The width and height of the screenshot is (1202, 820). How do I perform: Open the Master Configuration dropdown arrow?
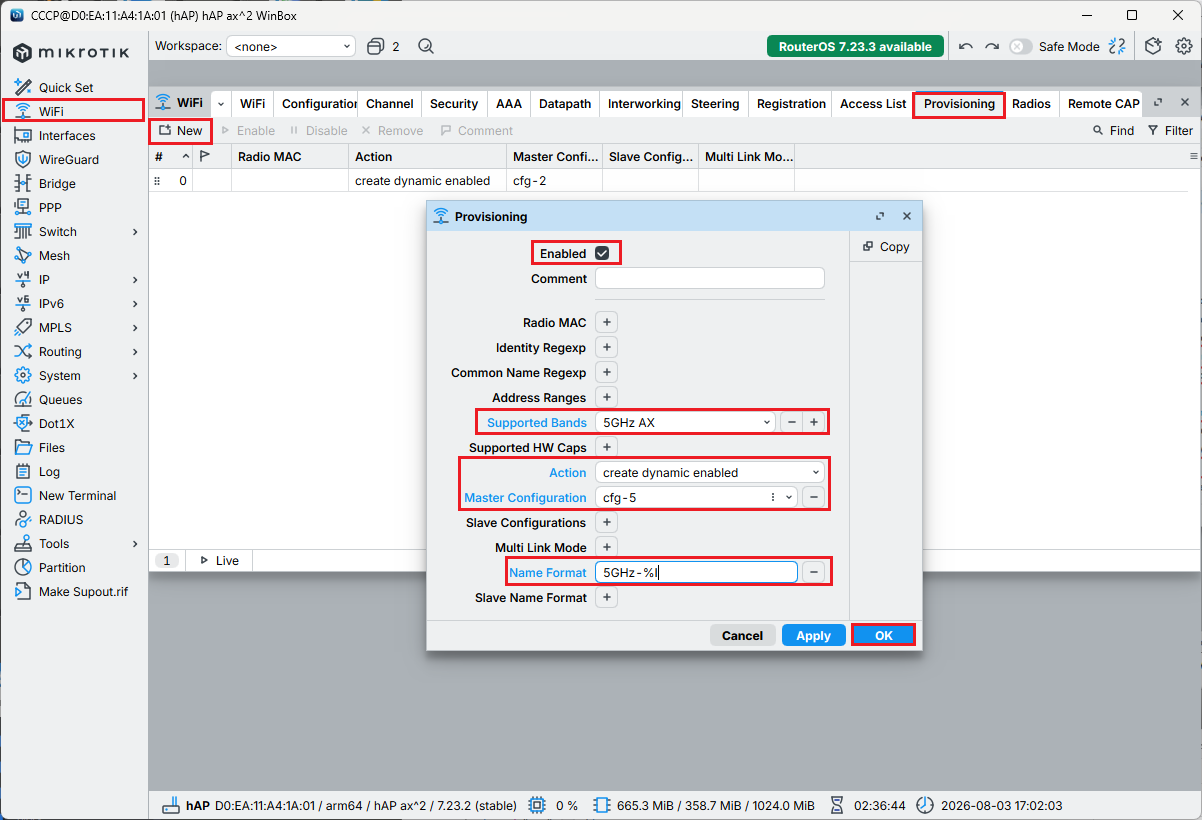coord(789,497)
